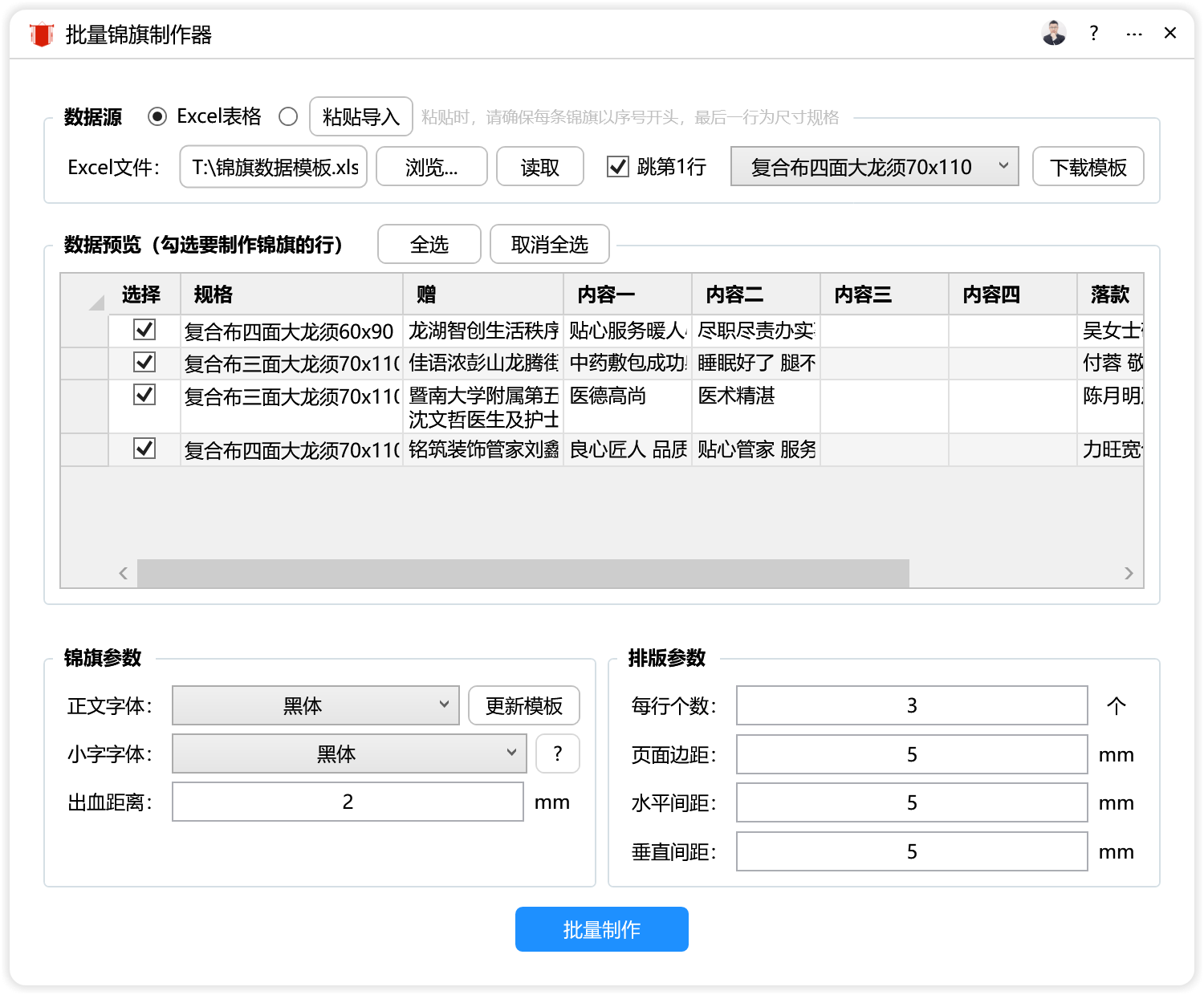Click cell 尽职尽责办实
The height and width of the screenshot is (995, 1204).
[757, 331]
